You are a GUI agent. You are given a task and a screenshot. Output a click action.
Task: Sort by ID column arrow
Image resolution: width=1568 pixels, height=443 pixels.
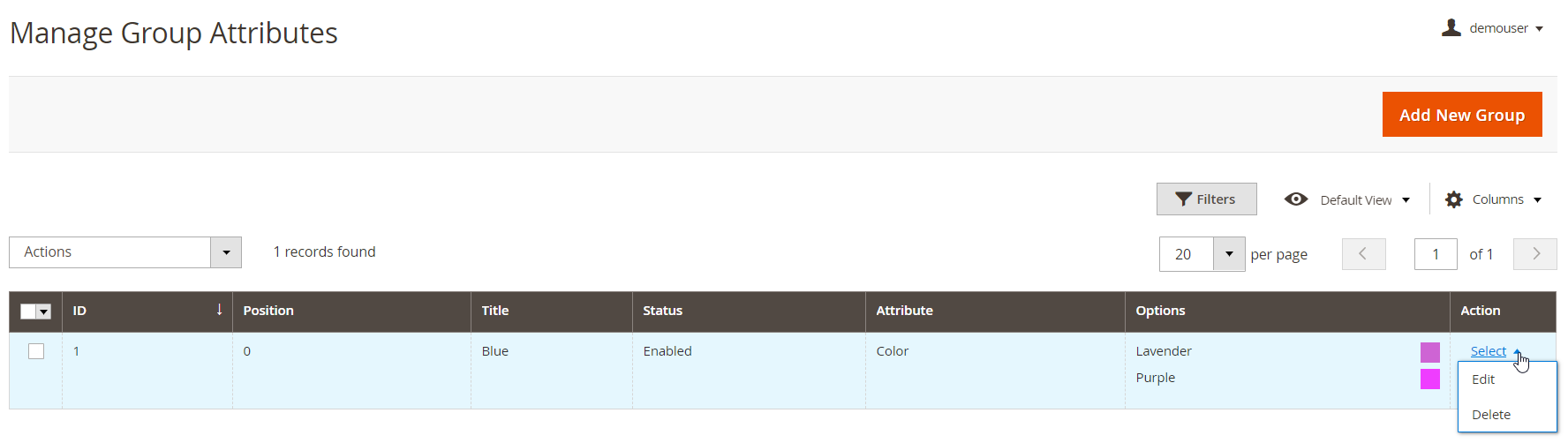pyautogui.click(x=219, y=310)
